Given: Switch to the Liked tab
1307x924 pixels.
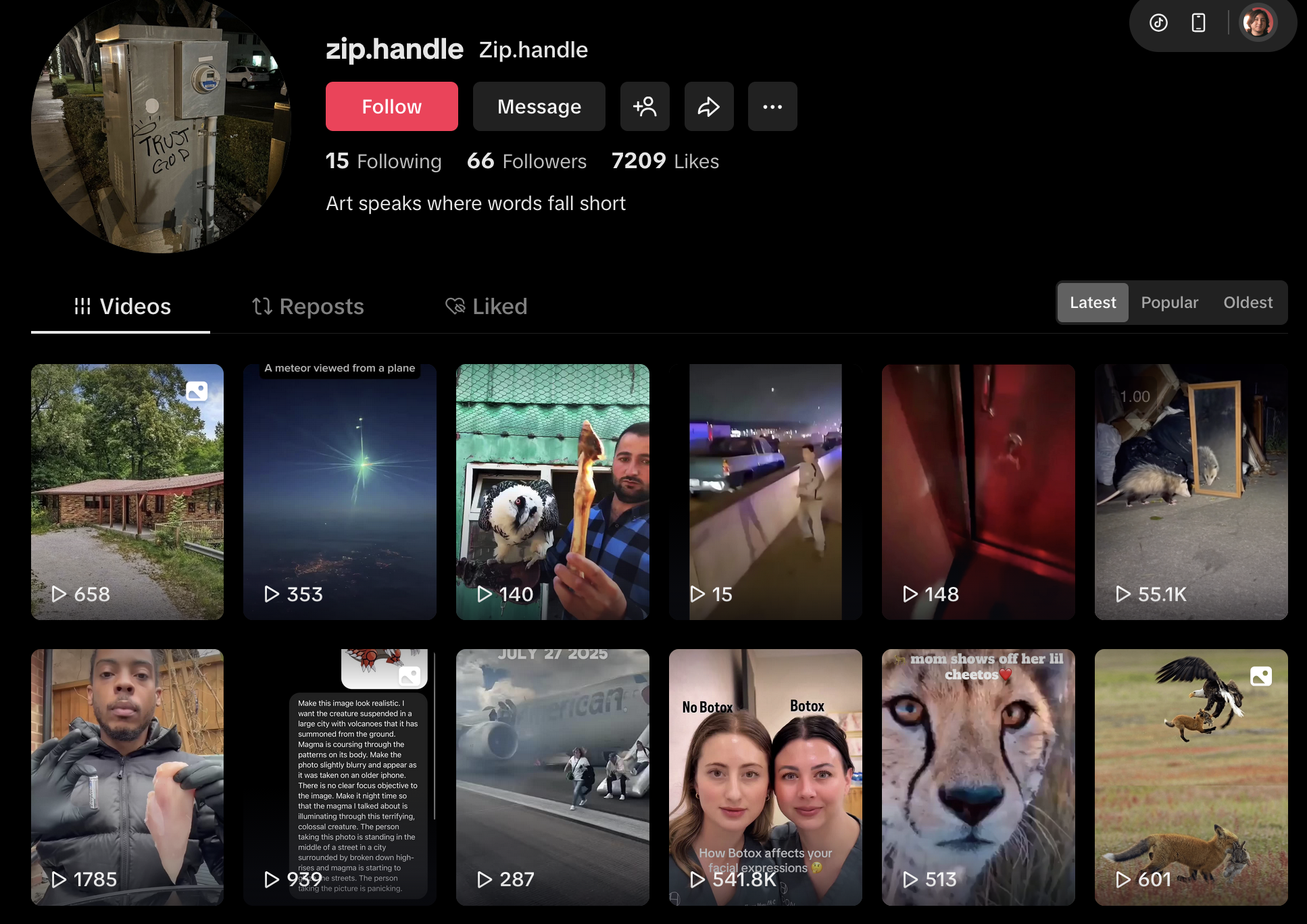Looking at the screenshot, I should point(486,307).
